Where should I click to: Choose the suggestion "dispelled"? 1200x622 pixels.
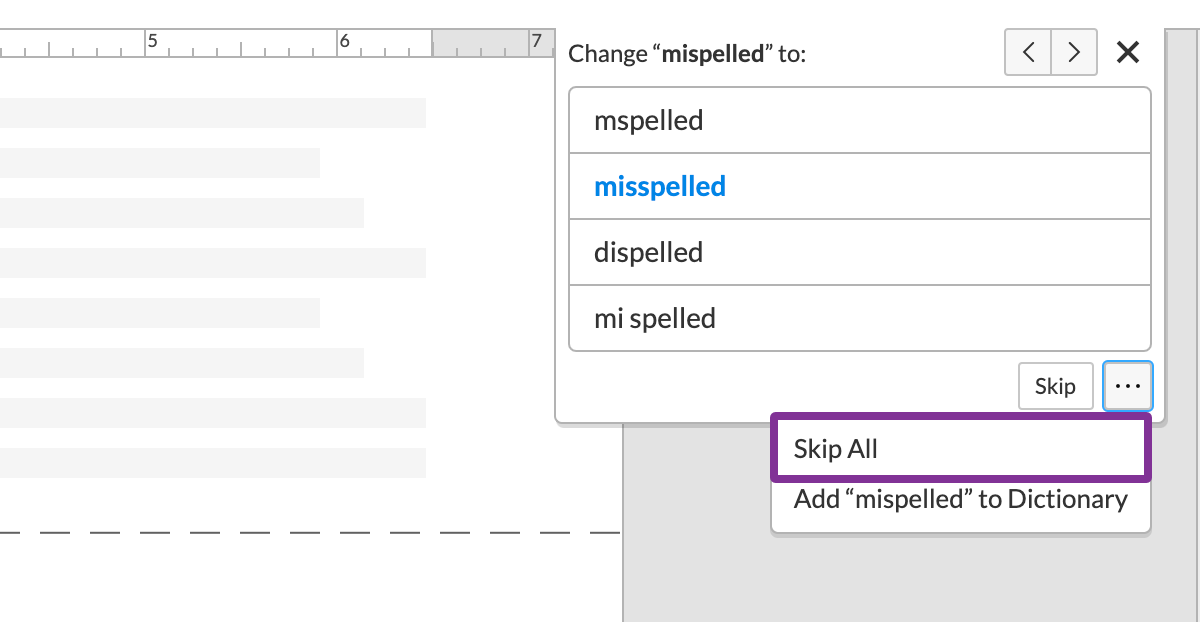point(860,252)
